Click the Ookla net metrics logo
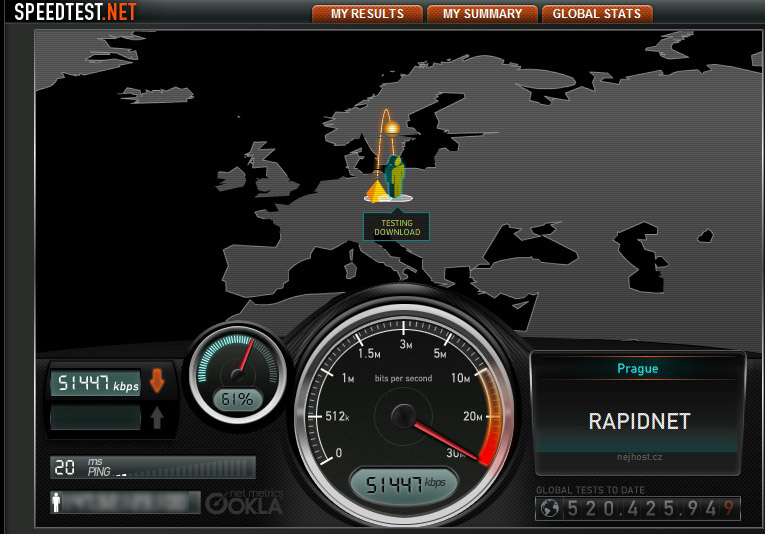This screenshot has width=765, height=534. click(x=244, y=502)
